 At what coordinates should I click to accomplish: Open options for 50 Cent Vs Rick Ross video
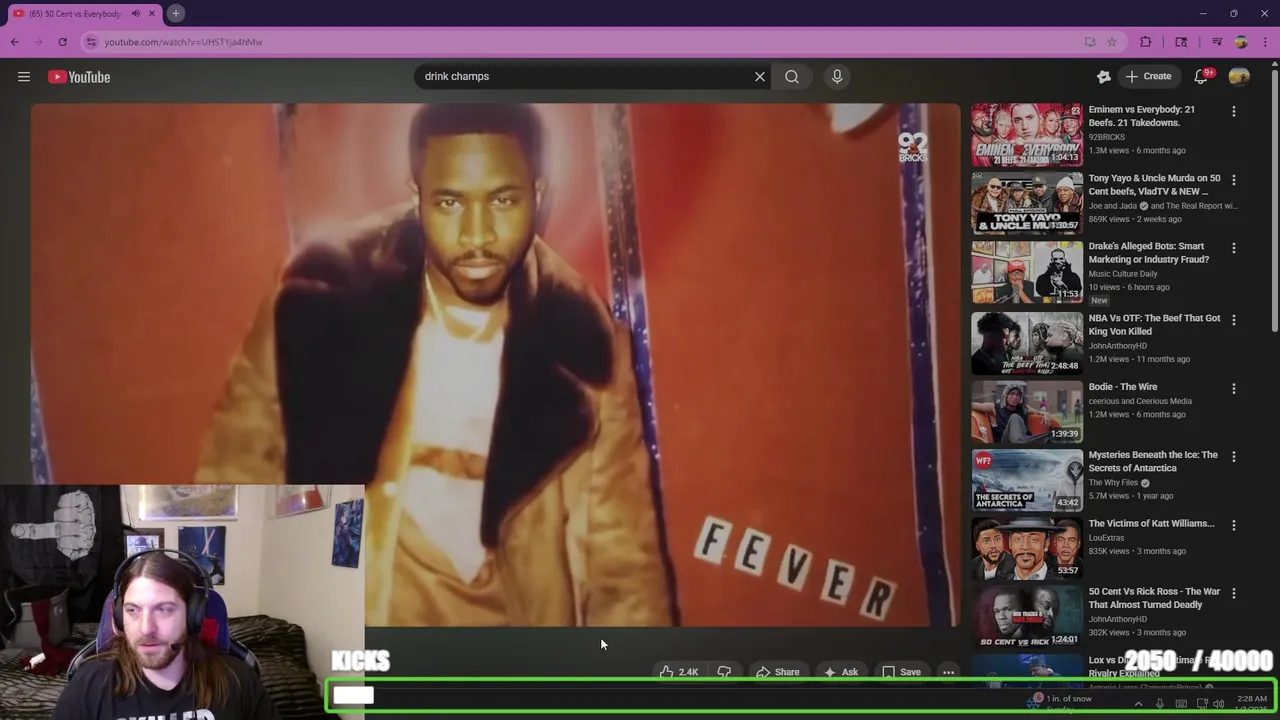pos(1234,593)
